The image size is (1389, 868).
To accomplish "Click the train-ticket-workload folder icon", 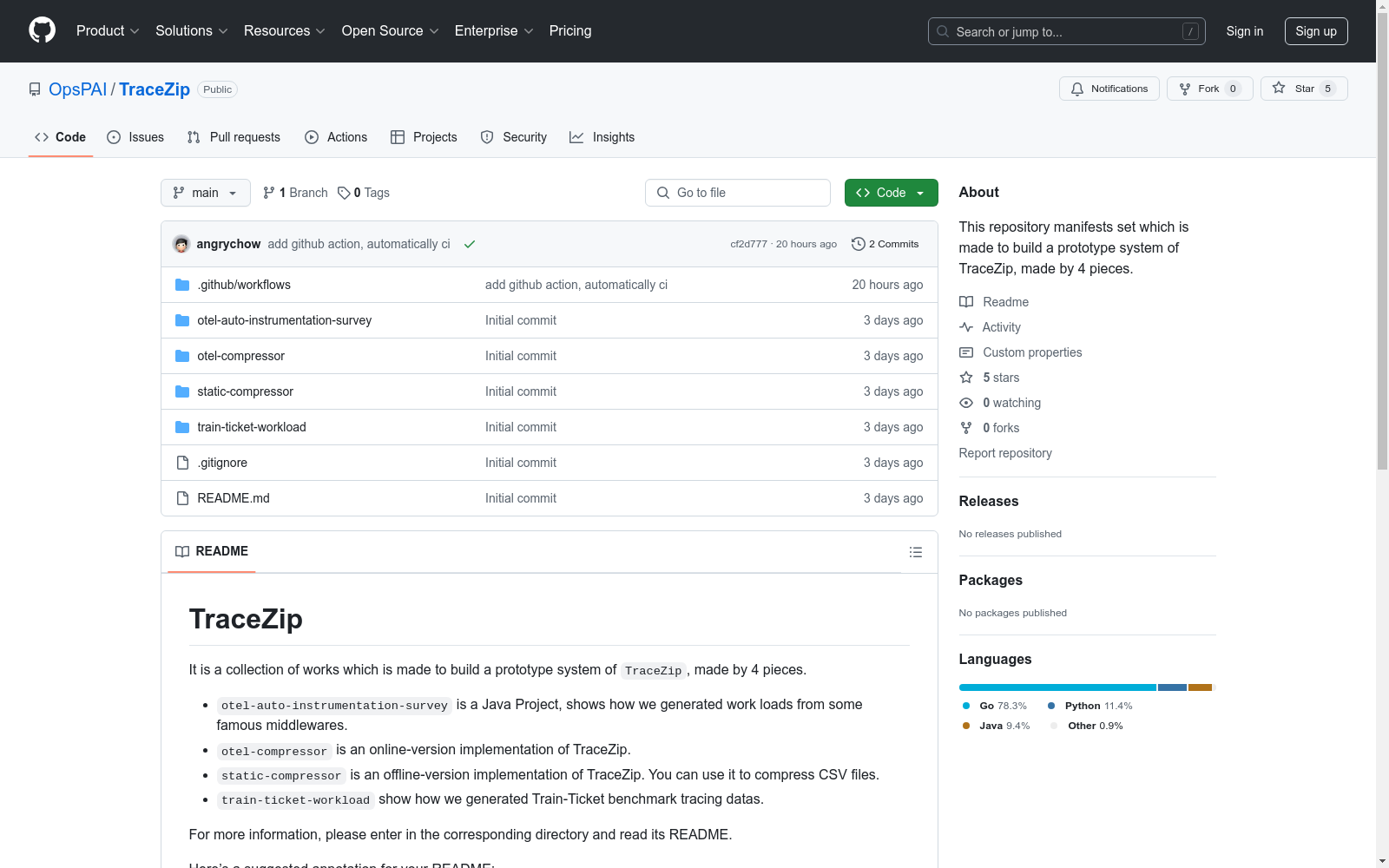I will click(182, 427).
